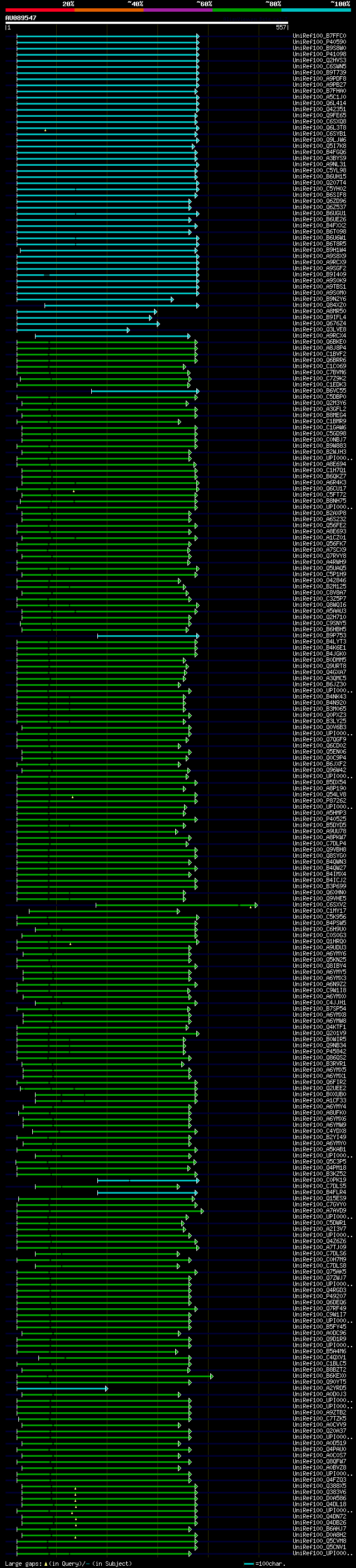This screenshot has width=356, height=1568.
Task: Open hit UniRef100_B7FFC0
Action: click(x=319, y=36)
